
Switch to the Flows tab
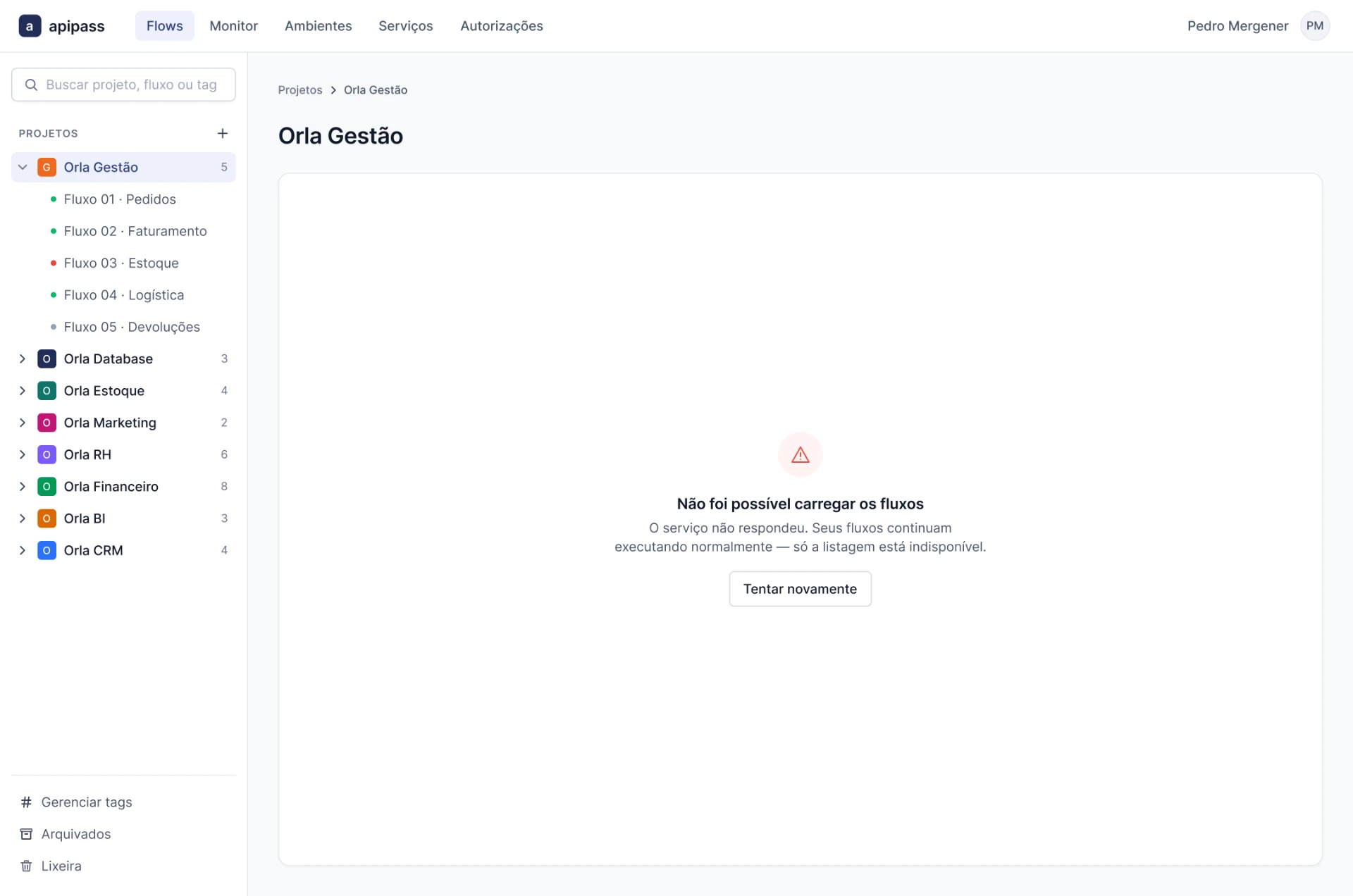tap(165, 26)
